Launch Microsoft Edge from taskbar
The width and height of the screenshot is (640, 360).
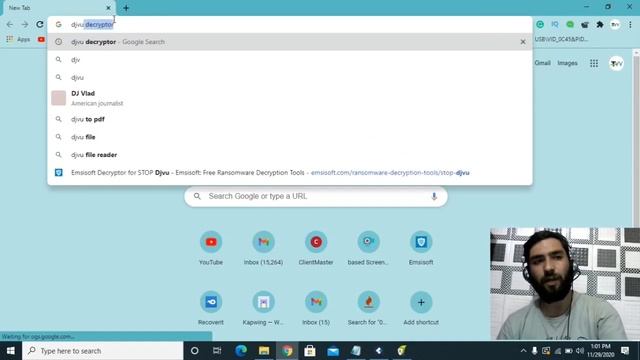(241, 351)
